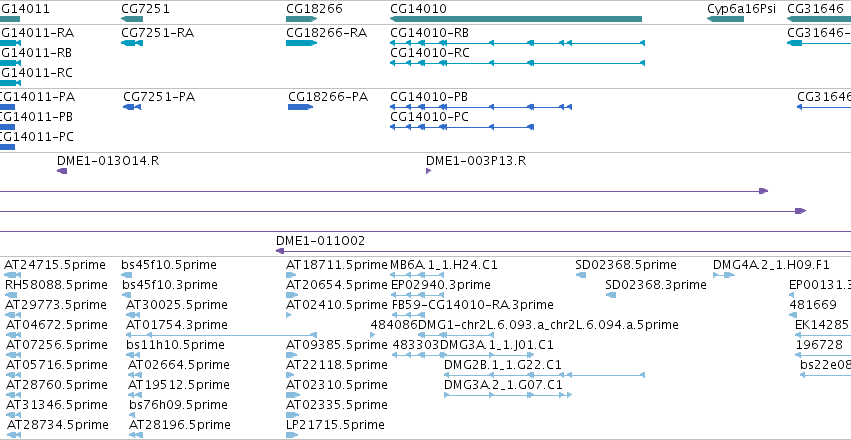Click the CG7251 gene arrow glyph

click(x=132, y=19)
